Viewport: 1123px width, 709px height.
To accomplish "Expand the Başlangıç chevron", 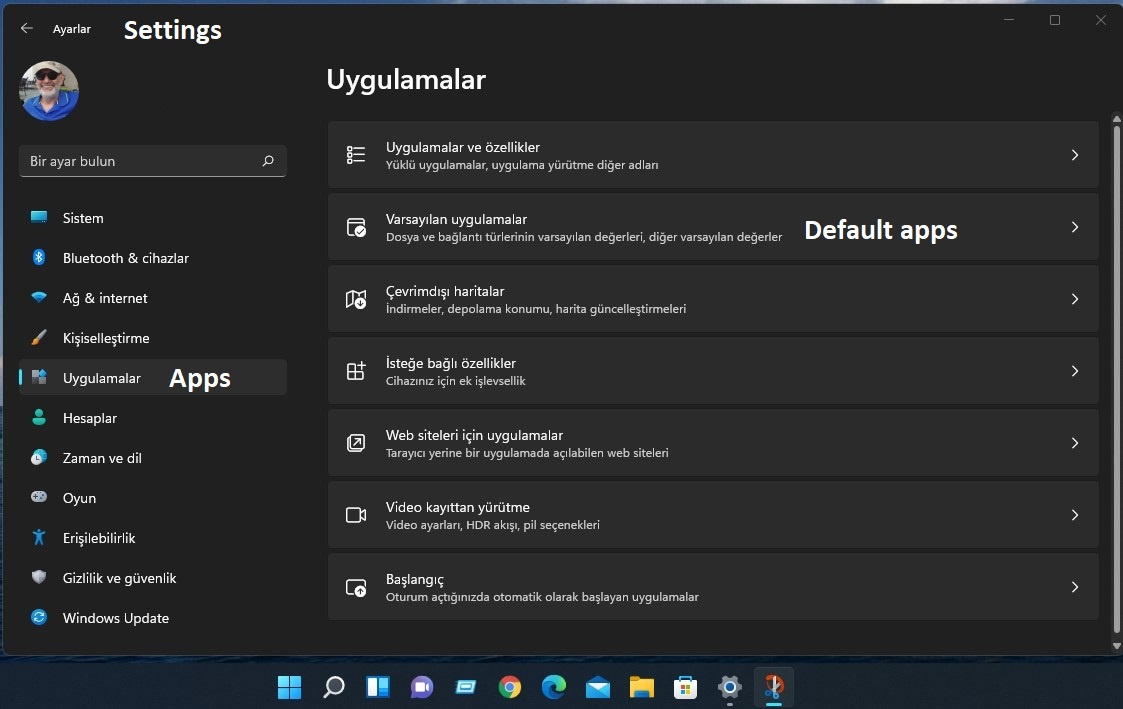I will point(1074,587).
